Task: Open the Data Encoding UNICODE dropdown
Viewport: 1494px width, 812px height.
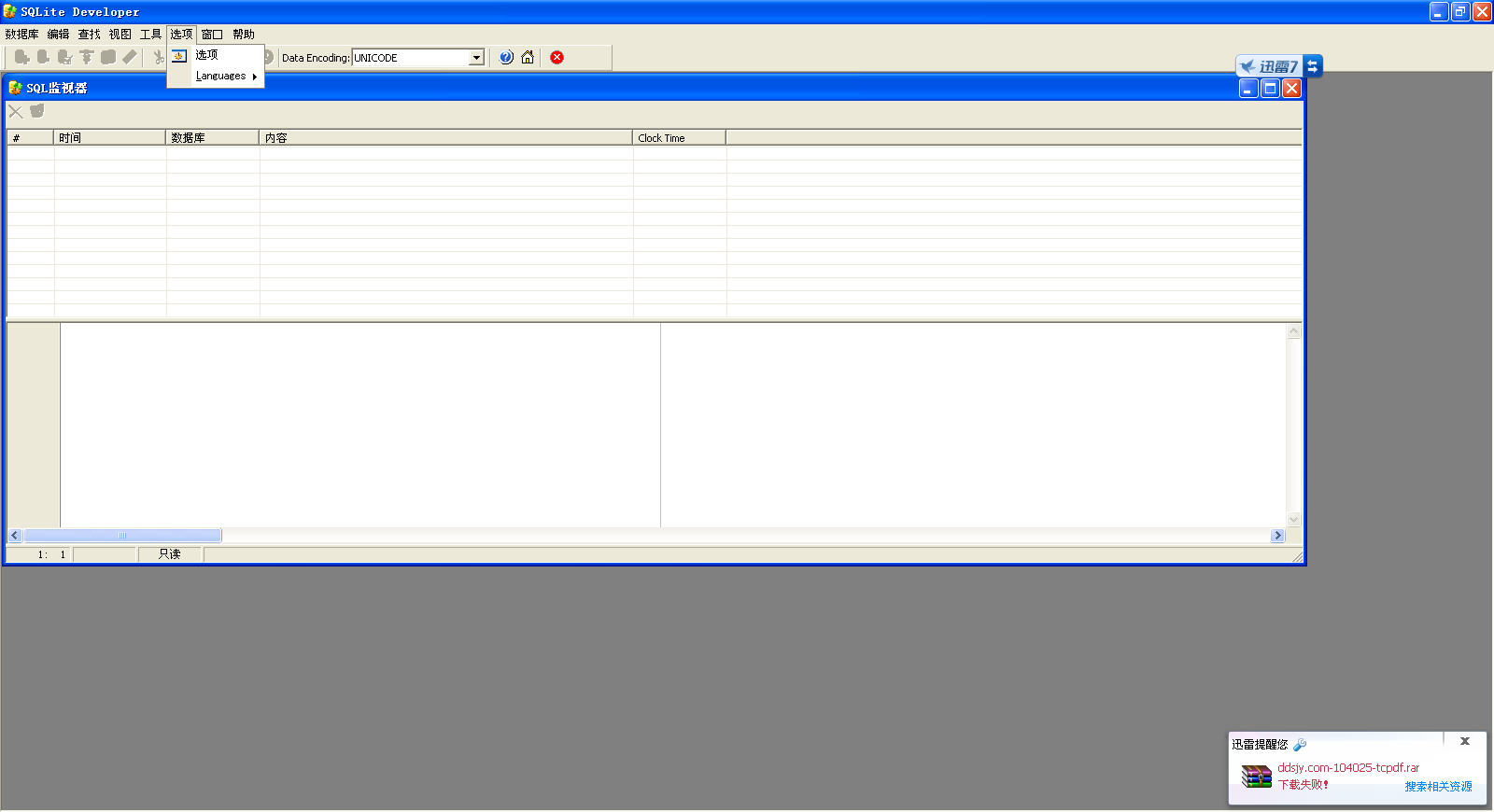Action: (x=476, y=58)
